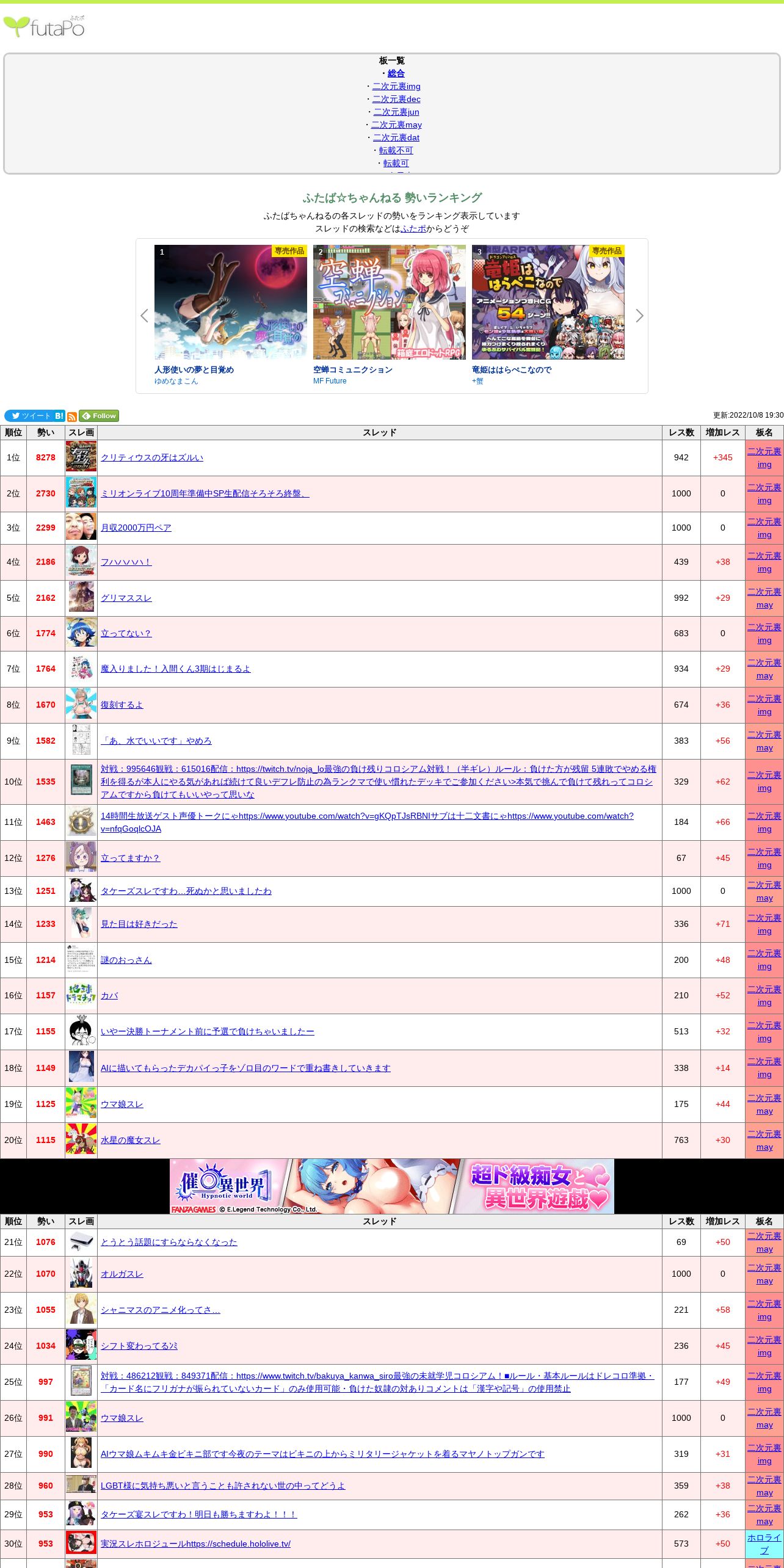Image resolution: width=784 pixels, height=1568 pixels.
Task: Open thread タケーズスレですわ…死ぬかと思いましたわ
Action: point(186,891)
